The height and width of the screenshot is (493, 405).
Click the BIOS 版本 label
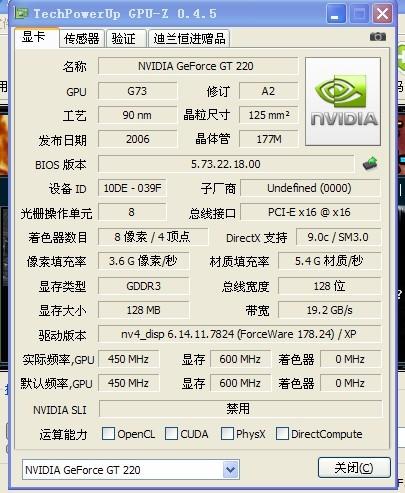point(61,165)
